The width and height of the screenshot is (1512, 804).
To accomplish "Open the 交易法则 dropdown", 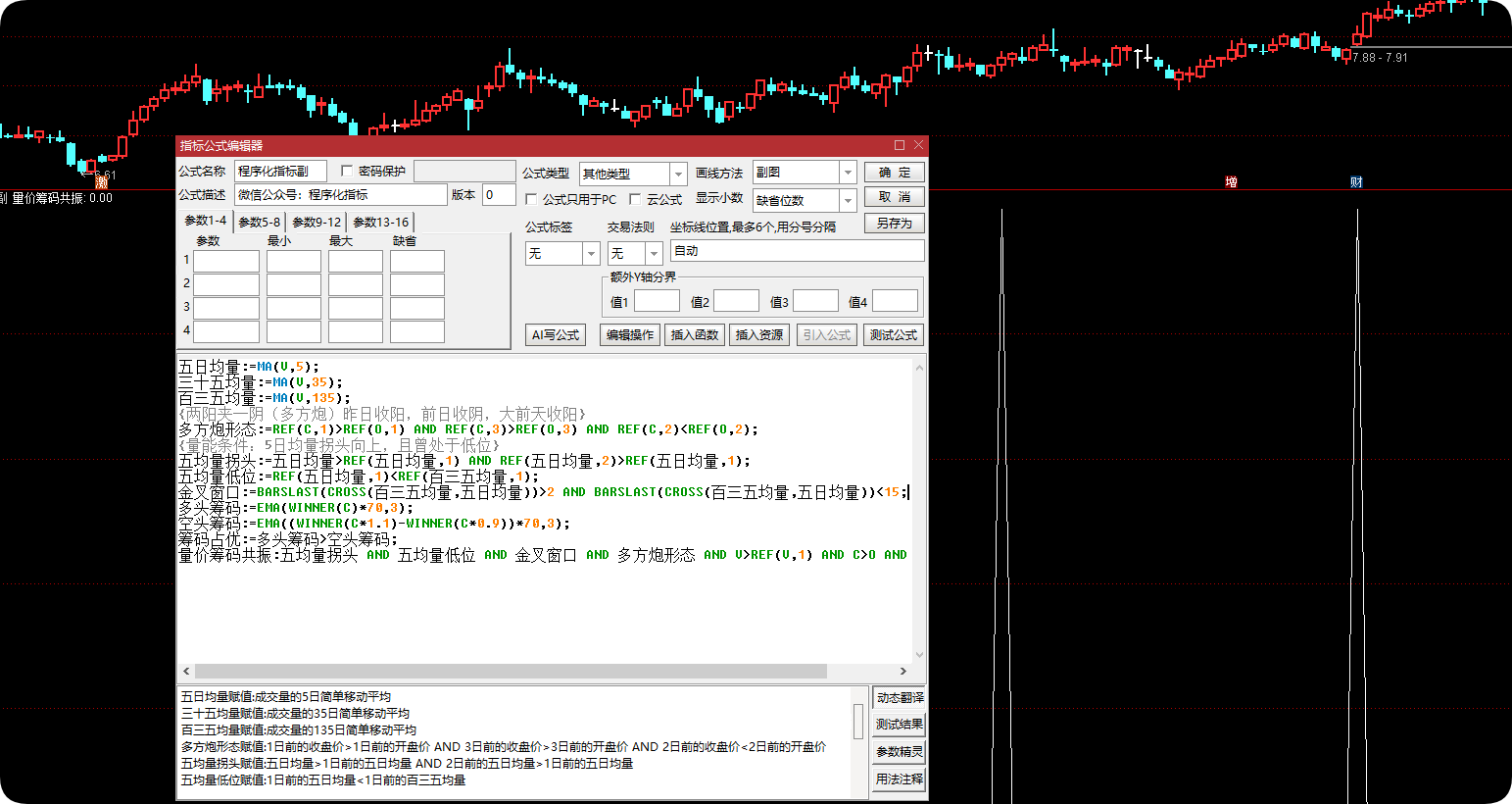I will coord(654,253).
